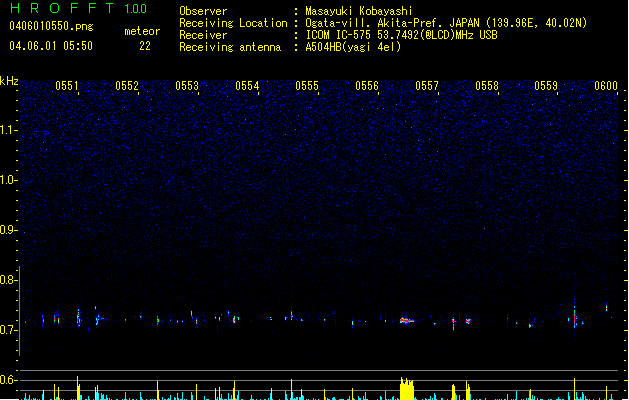Click observer name Masayuki Kobayashi
The image size is (629, 400).
tap(359, 11)
